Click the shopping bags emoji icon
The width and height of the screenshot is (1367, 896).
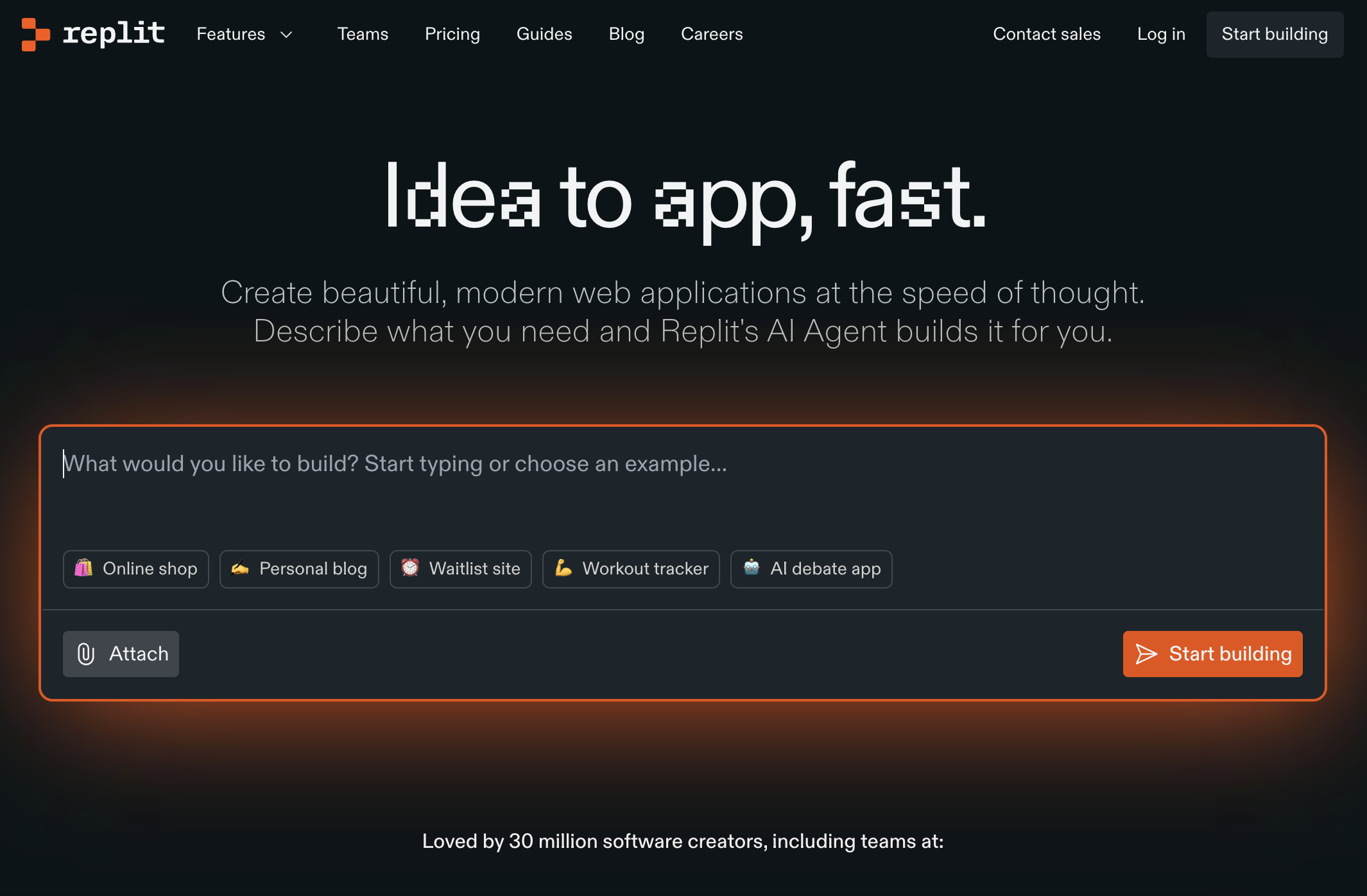tap(83, 568)
